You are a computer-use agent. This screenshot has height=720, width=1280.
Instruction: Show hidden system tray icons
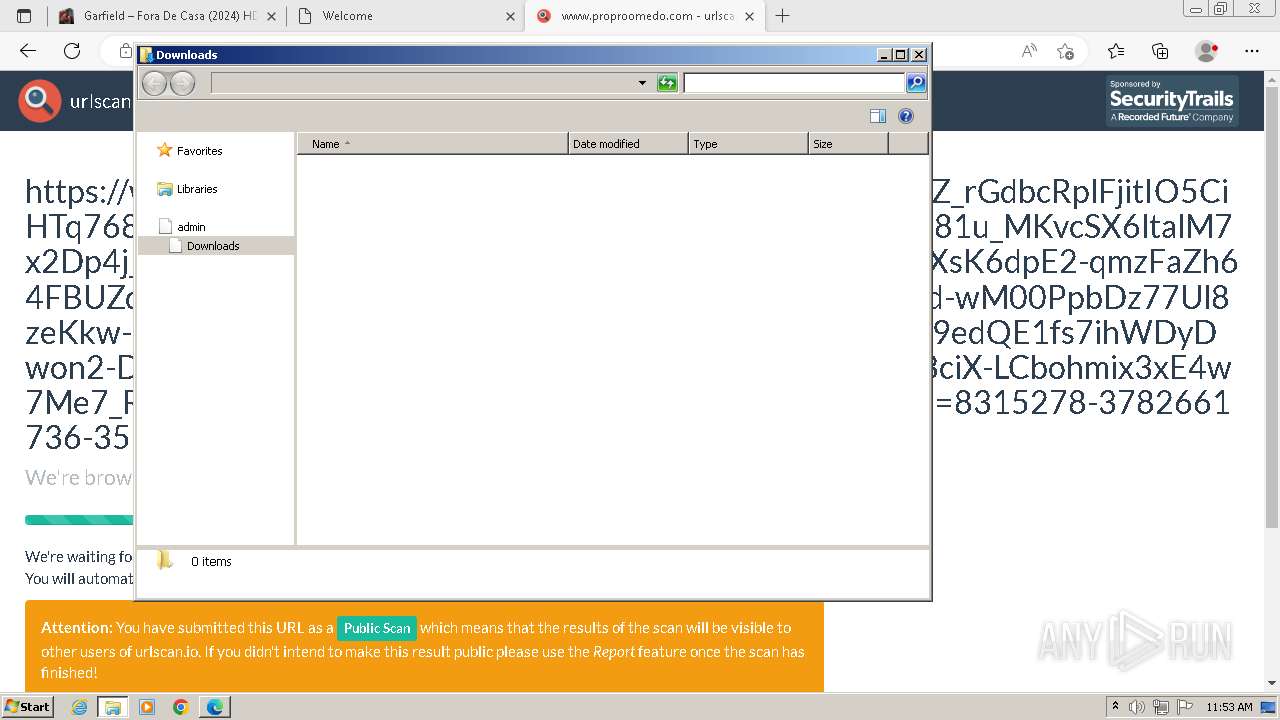pos(1116,707)
